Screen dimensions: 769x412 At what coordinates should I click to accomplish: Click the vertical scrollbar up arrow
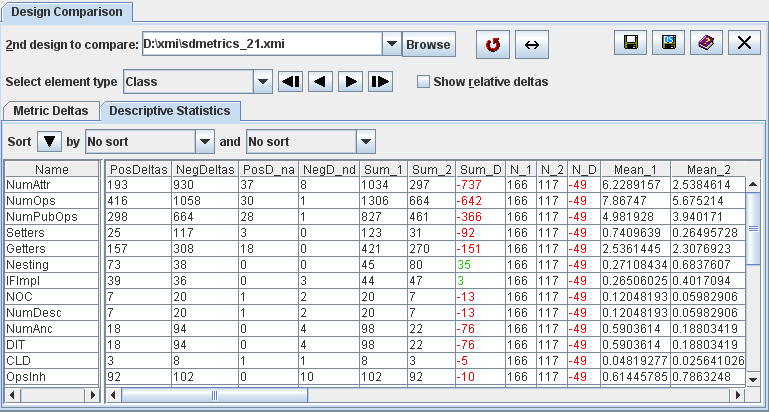click(x=753, y=184)
